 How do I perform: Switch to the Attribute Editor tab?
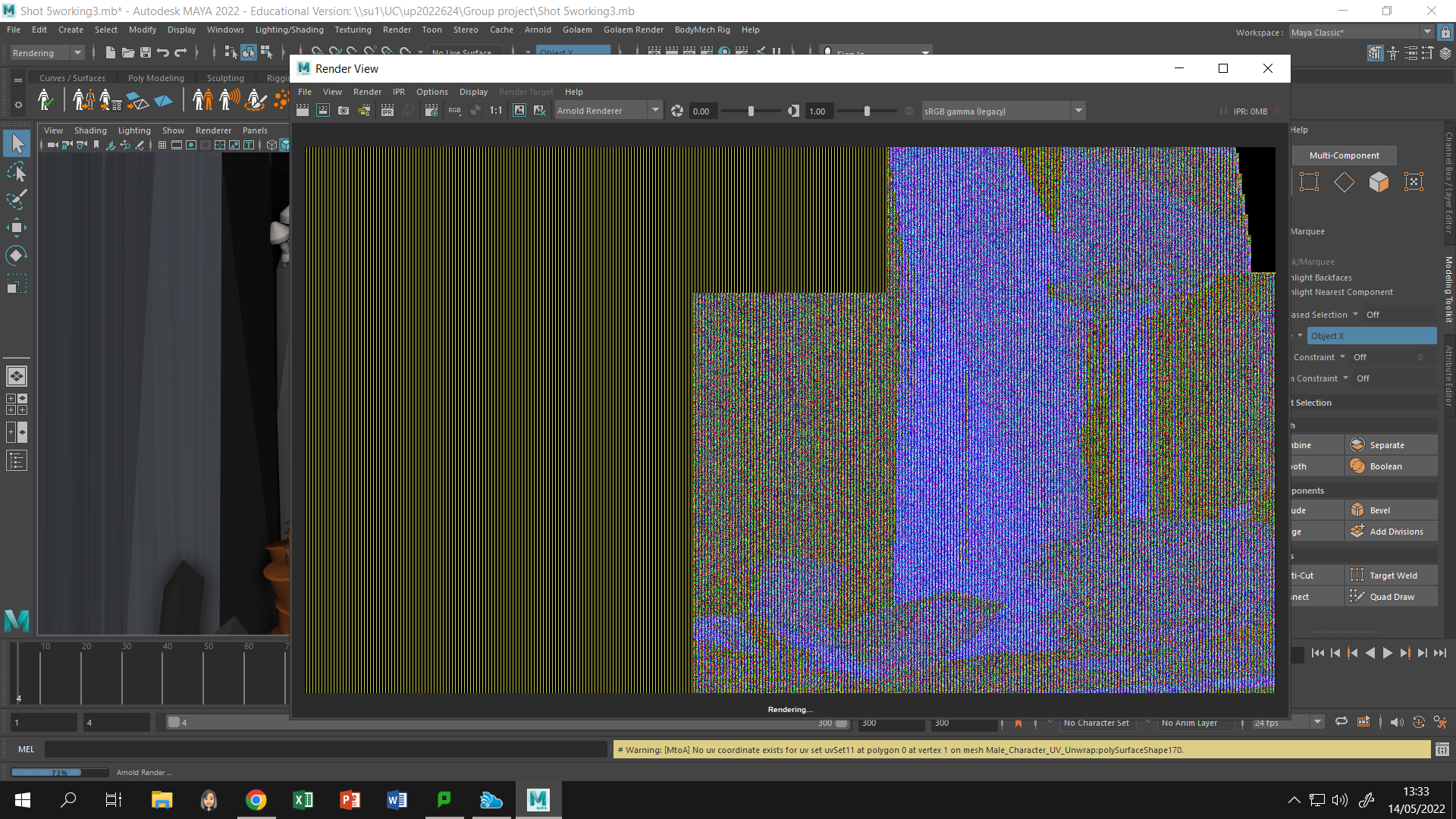tap(1448, 372)
